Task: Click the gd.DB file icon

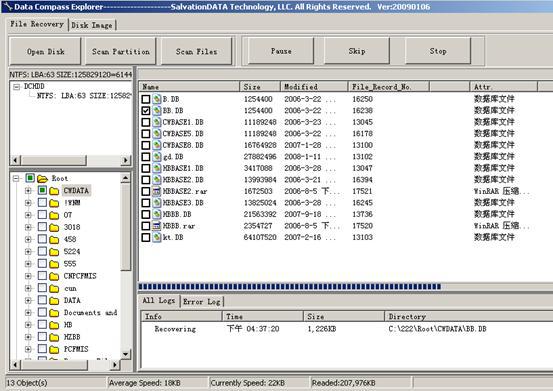Action: coord(157,157)
